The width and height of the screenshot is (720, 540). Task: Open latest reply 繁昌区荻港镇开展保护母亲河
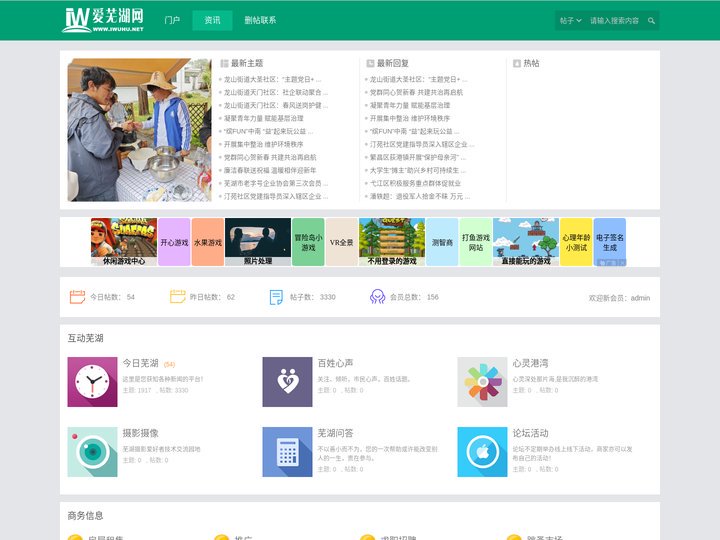(x=418, y=157)
